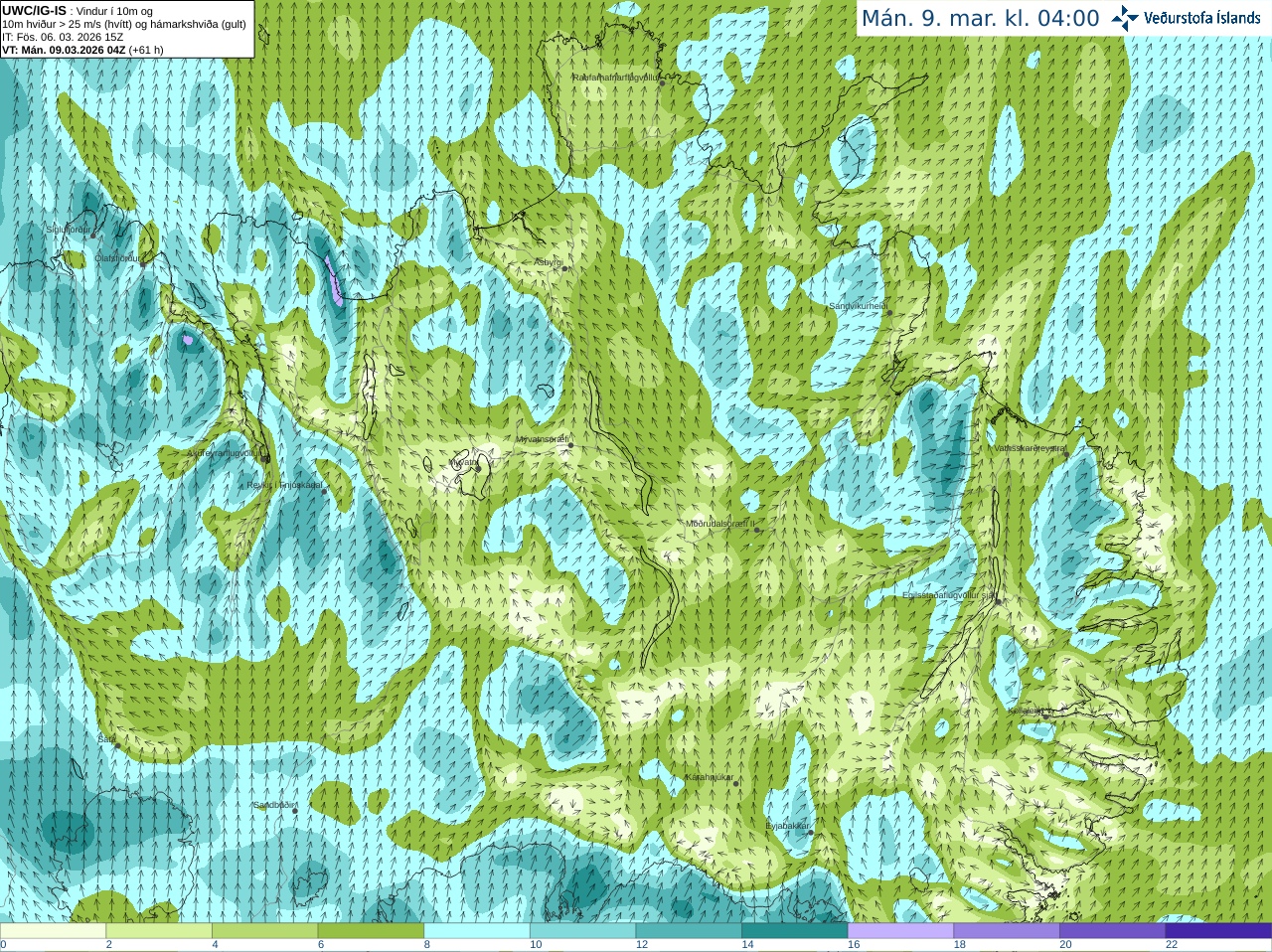Click the Raufarhafnarflugvöllur station dot

tap(663, 82)
